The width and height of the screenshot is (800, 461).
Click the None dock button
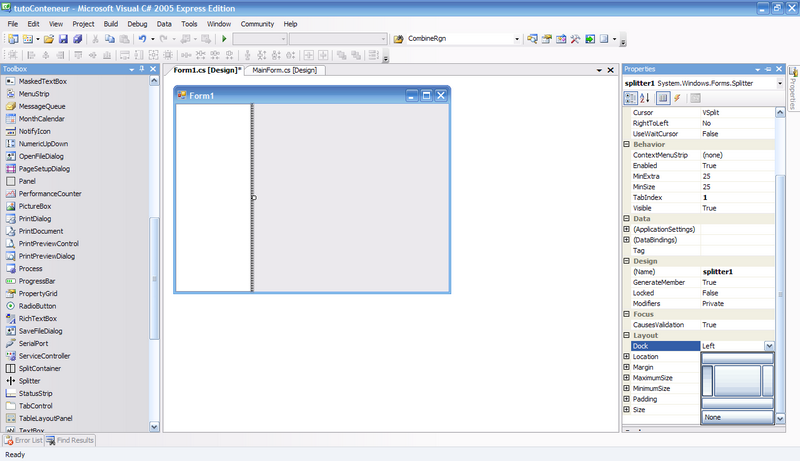point(737,417)
